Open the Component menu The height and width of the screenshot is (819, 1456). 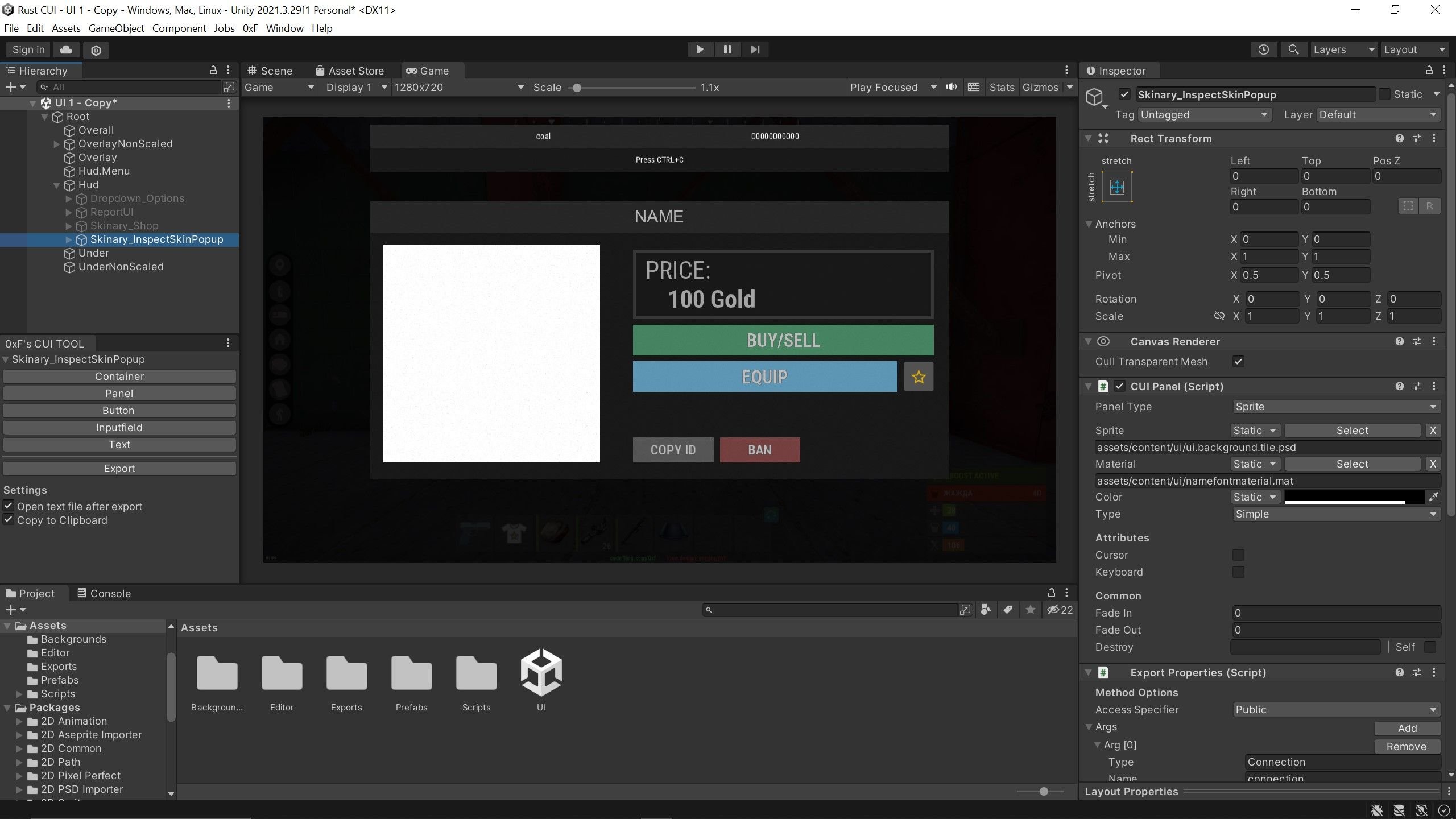pyautogui.click(x=179, y=28)
